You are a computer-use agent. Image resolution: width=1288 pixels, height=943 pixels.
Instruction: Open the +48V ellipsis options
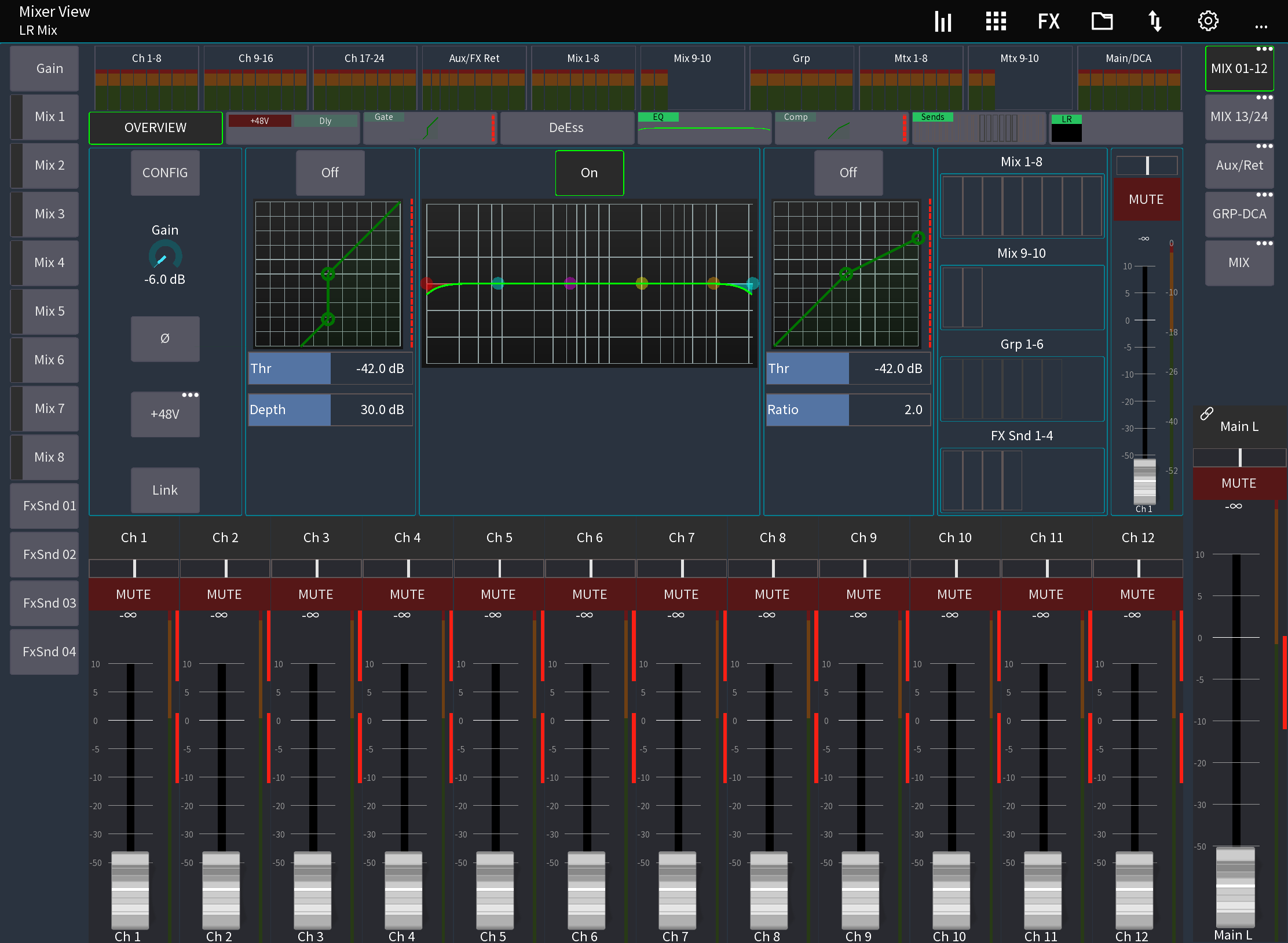191,394
